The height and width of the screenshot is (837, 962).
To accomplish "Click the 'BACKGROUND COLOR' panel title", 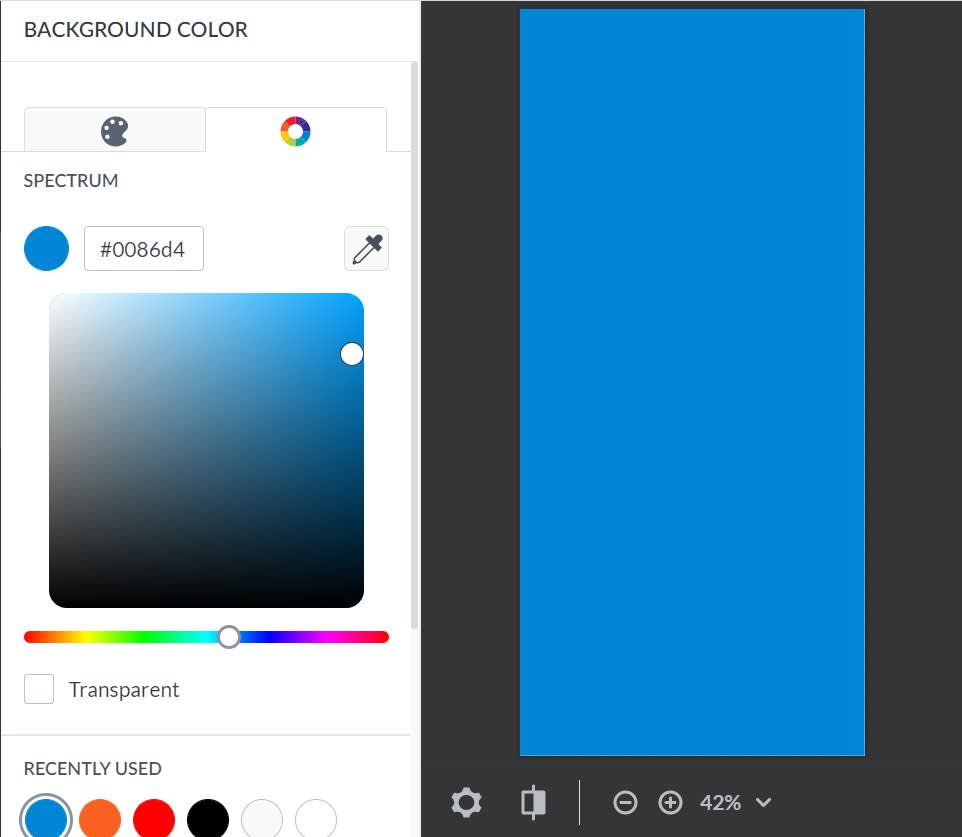I will tap(136, 29).
